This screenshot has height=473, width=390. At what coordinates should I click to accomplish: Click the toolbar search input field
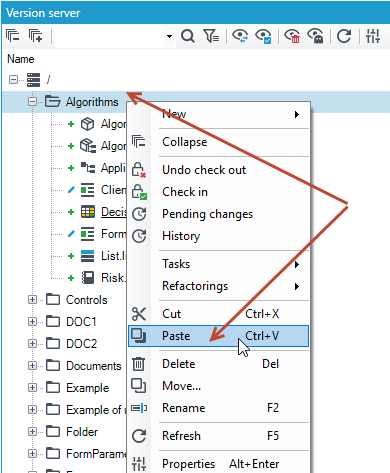(110, 36)
